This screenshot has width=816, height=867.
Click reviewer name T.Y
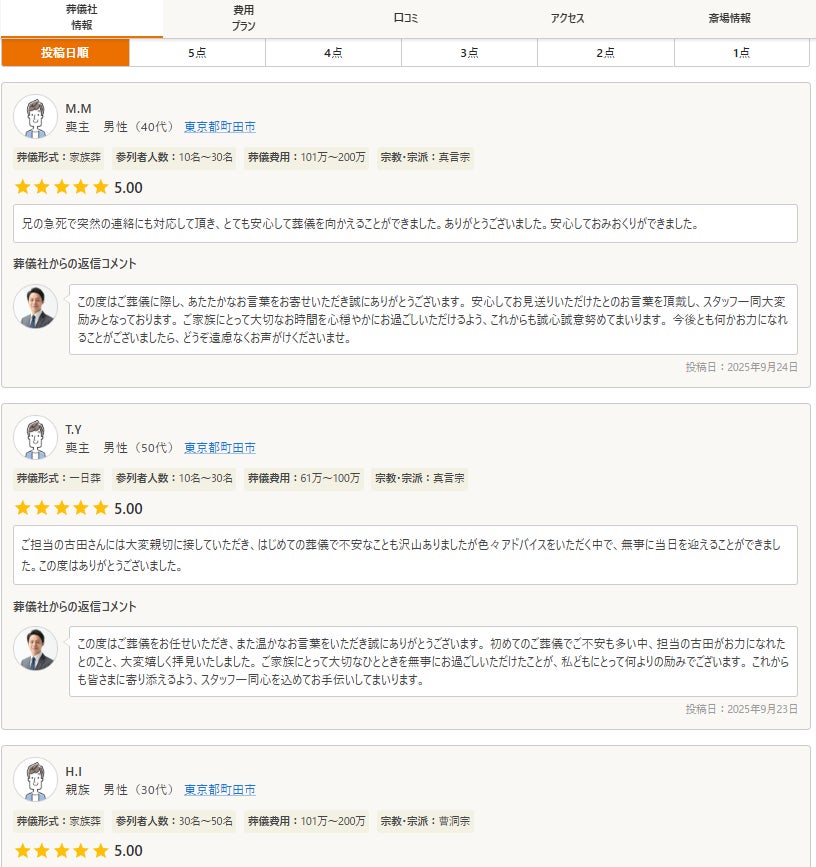(74, 430)
